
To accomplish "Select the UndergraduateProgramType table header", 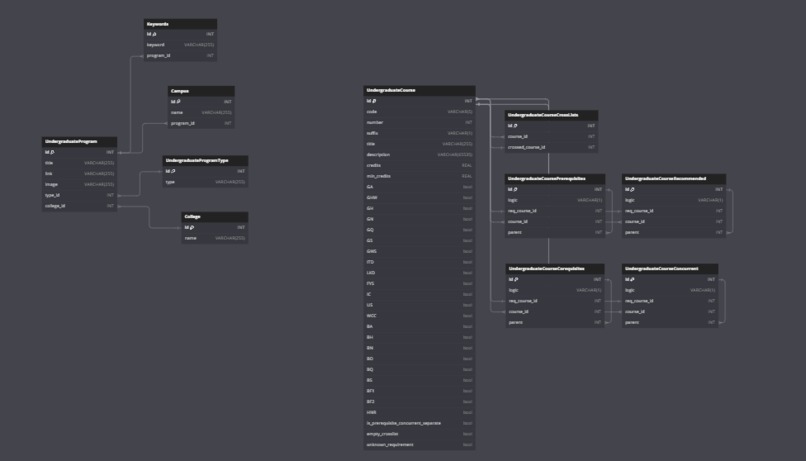I will [x=206, y=160].
